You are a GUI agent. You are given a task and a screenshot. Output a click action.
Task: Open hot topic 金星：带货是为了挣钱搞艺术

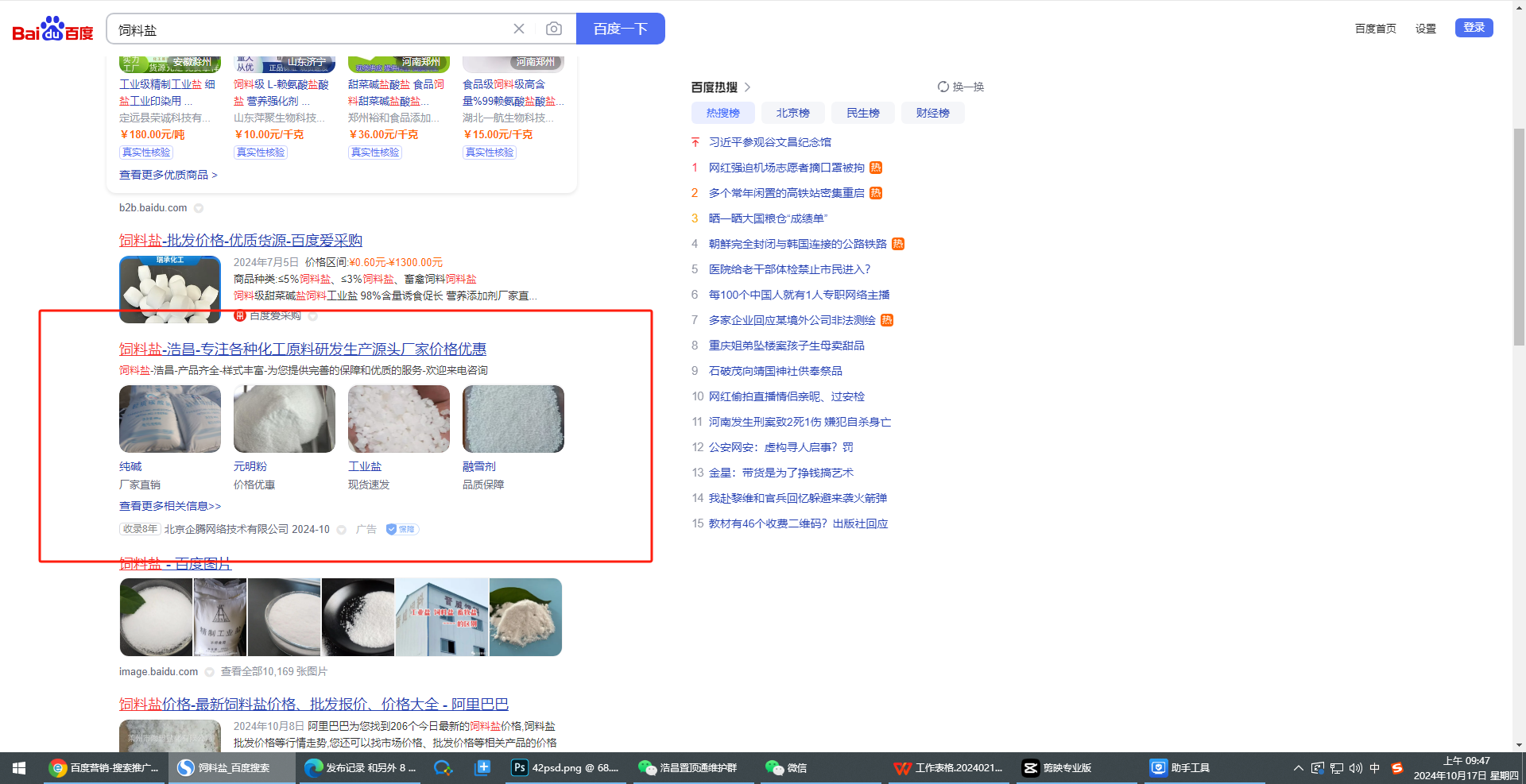[x=781, y=473]
